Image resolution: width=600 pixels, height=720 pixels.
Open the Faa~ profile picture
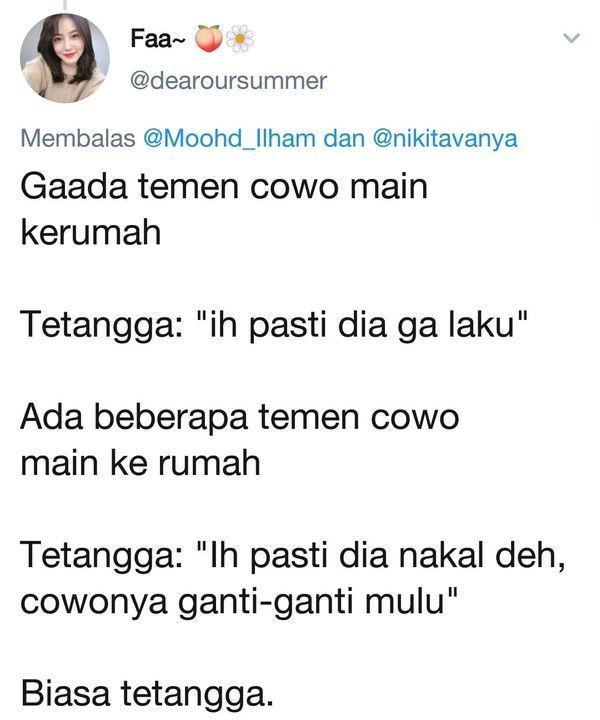pyautogui.click(x=65, y=58)
